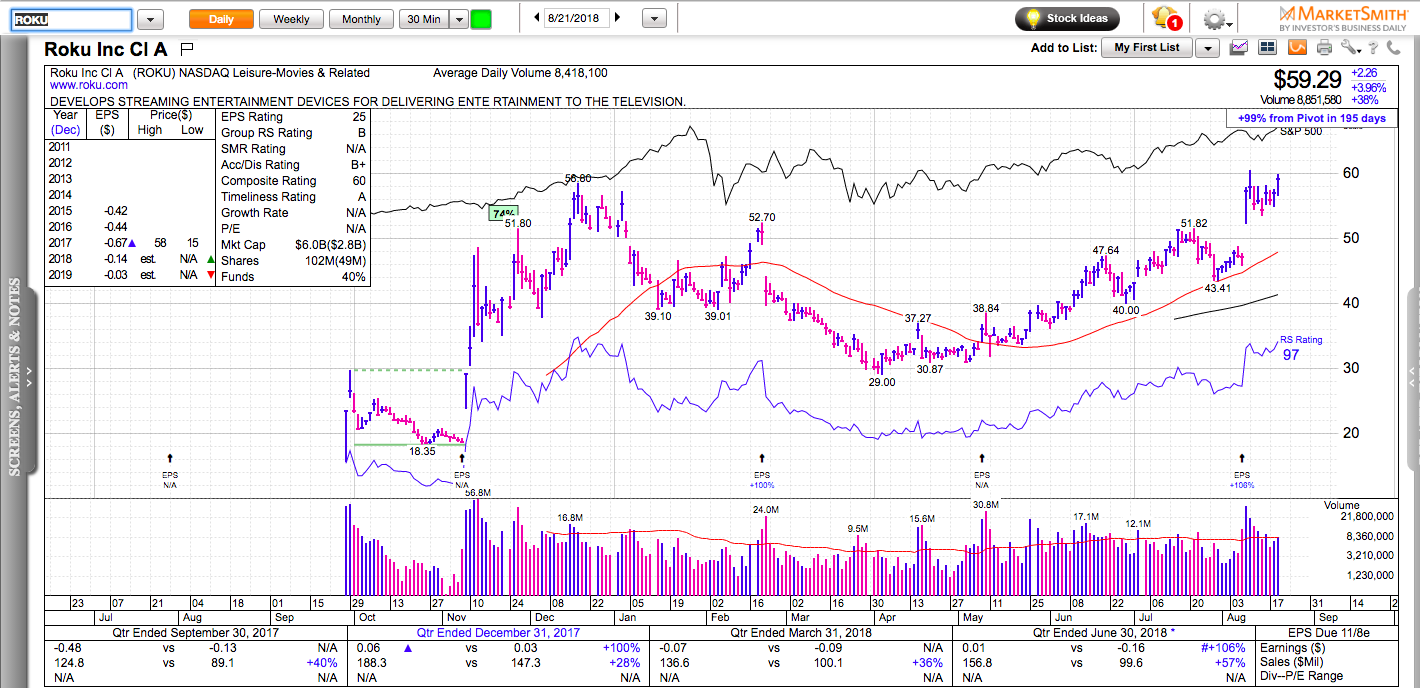Click the RS Rating 97 label
Viewport: 1420px width, 688px height.
[1301, 347]
